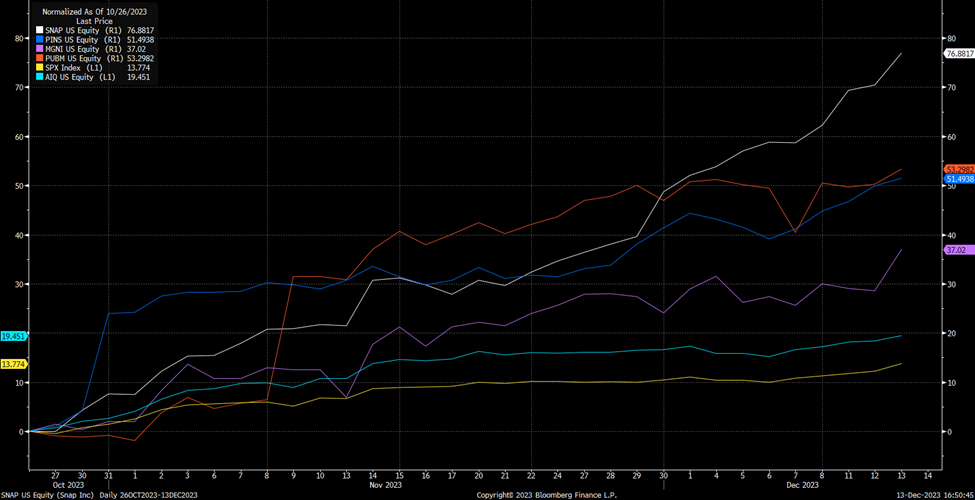Image resolution: width=975 pixels, height=500 pixels.
Task: Click the 27 date tick at the axis start
Action: click(55, 474)
